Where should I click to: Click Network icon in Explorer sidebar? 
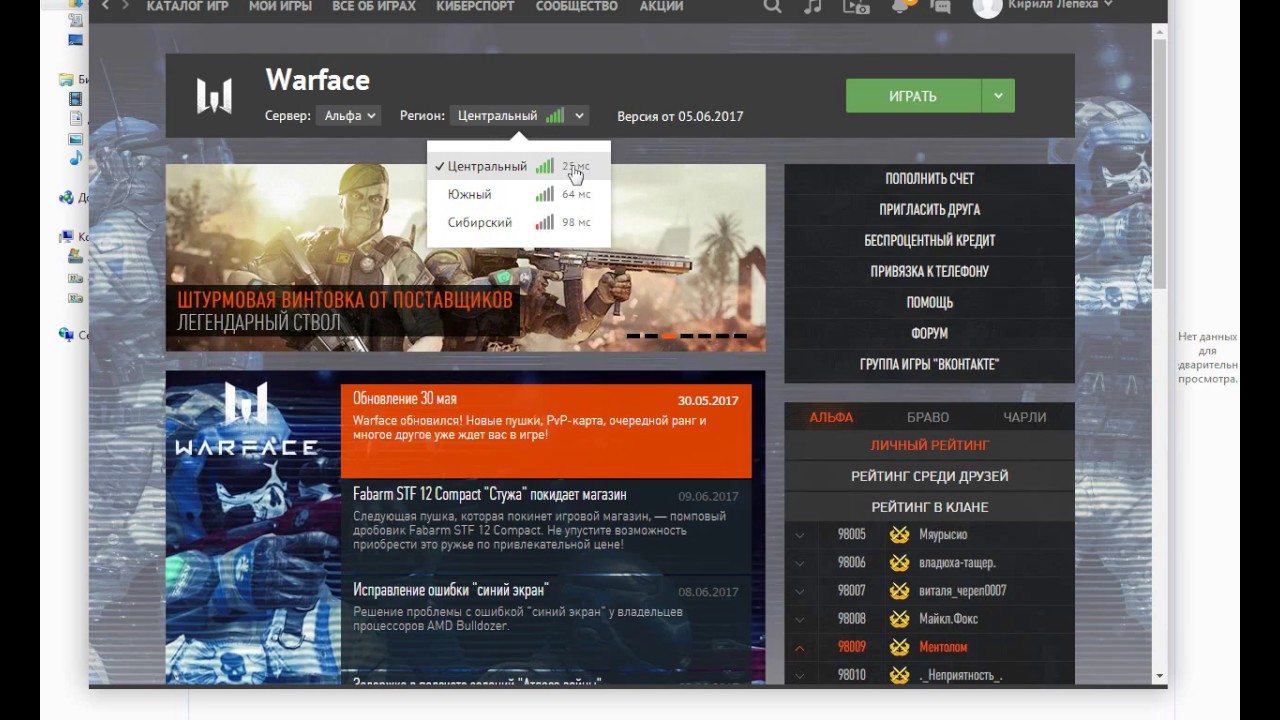tap(66, 335)
